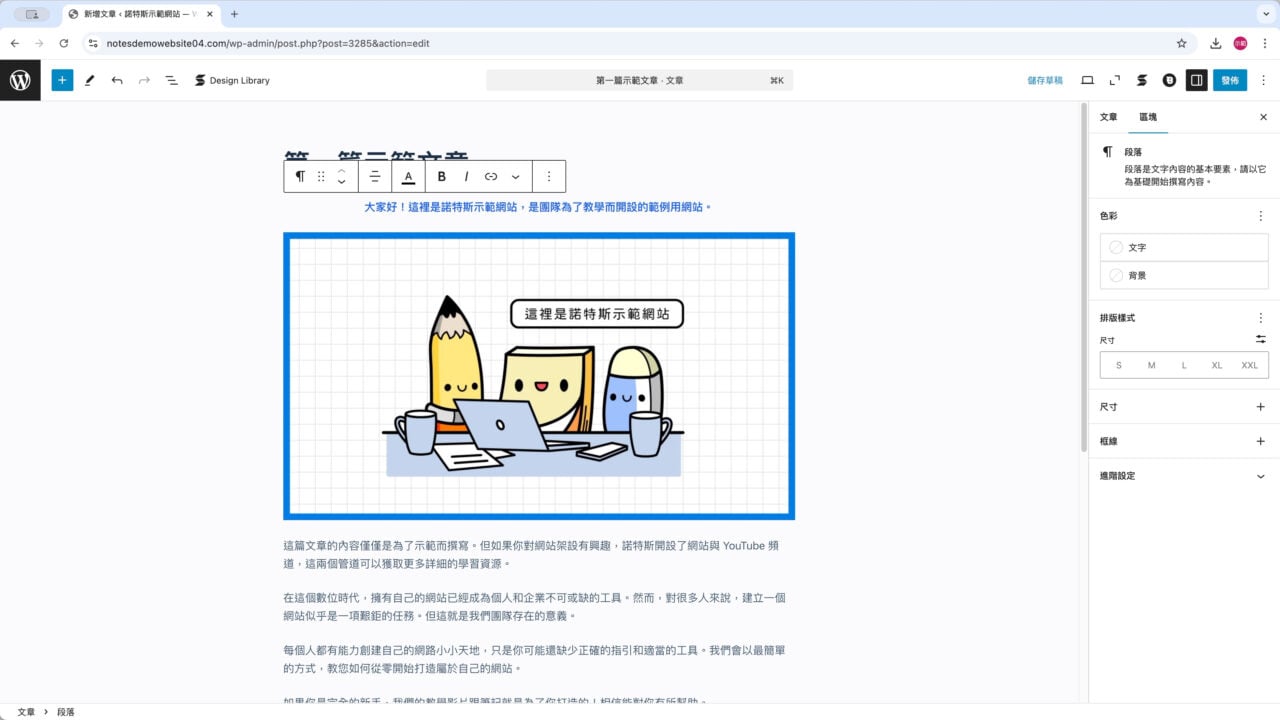
Task: Open the block inserter with the blue plus
Action: coord(62,80)
